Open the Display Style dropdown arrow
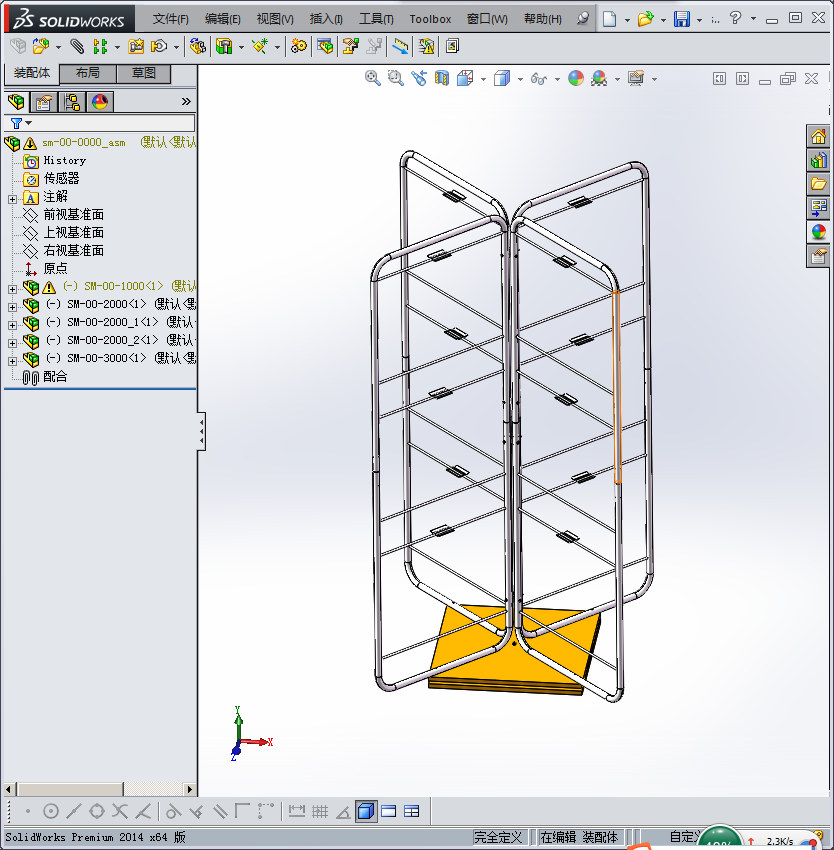The width and height of the screenshot is (834, 850). (520, 79)
